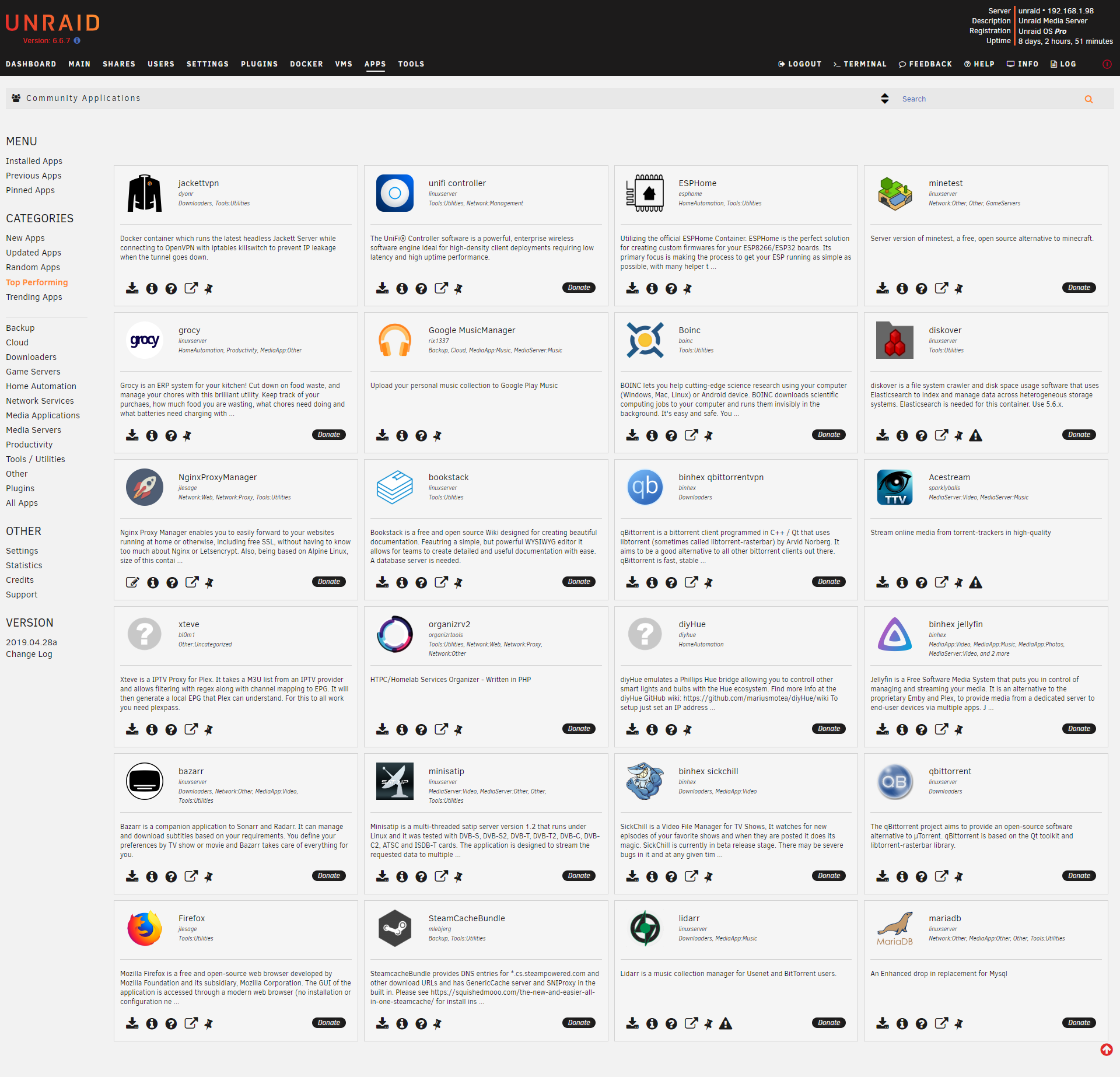Click the edit icon for NginxProxyManager

pos(132,582)
